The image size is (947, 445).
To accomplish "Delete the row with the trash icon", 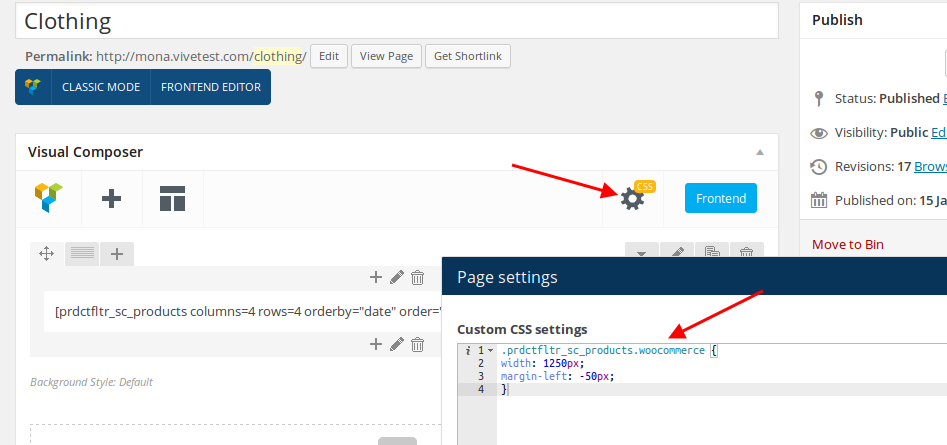I will tap(747, 250).
